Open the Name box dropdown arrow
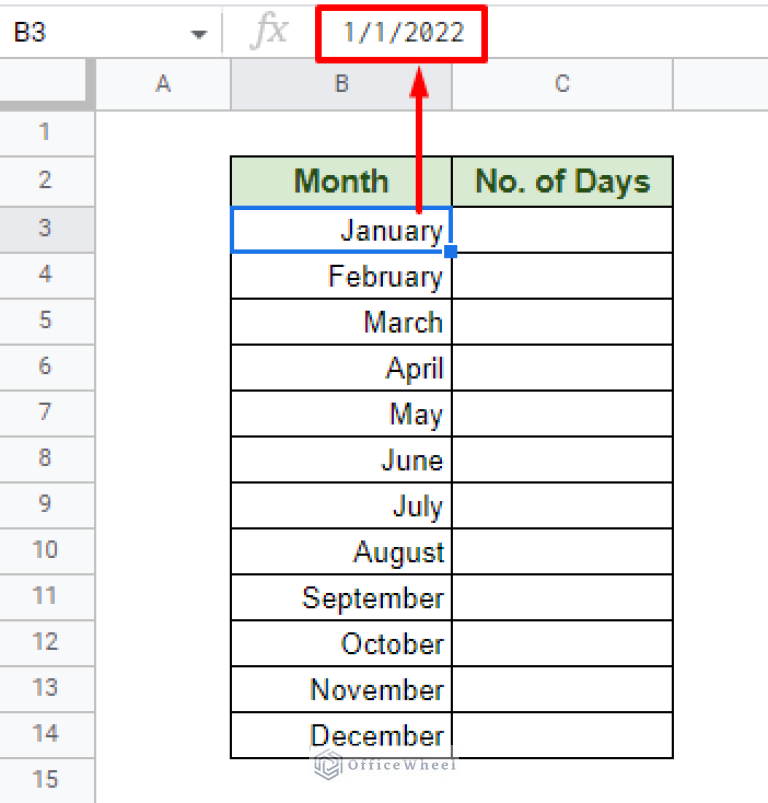 [199, 33]
